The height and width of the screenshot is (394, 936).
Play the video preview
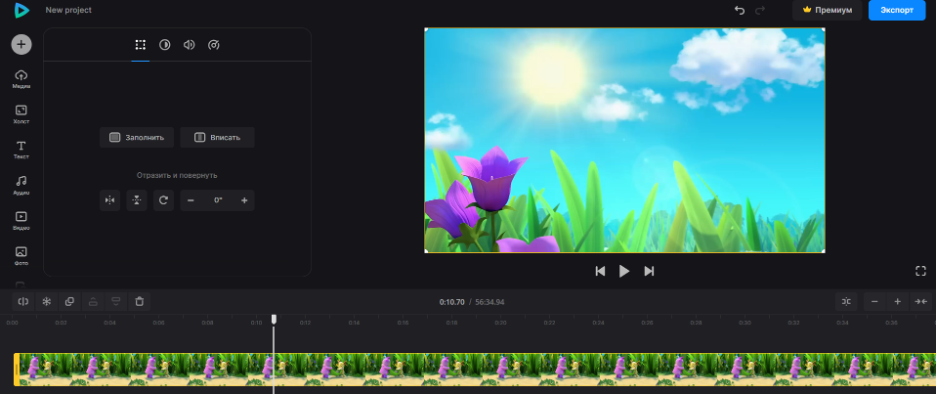pyautogui.click(x=624, y=271)
